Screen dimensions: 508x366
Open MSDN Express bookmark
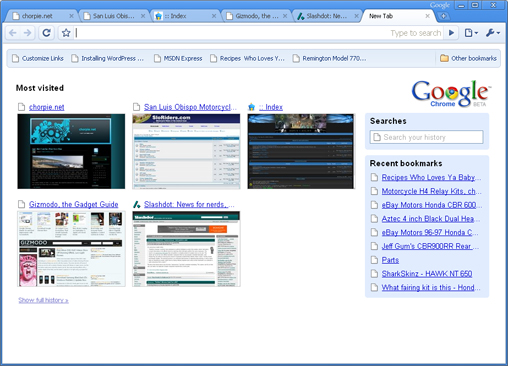coord(178,58)
